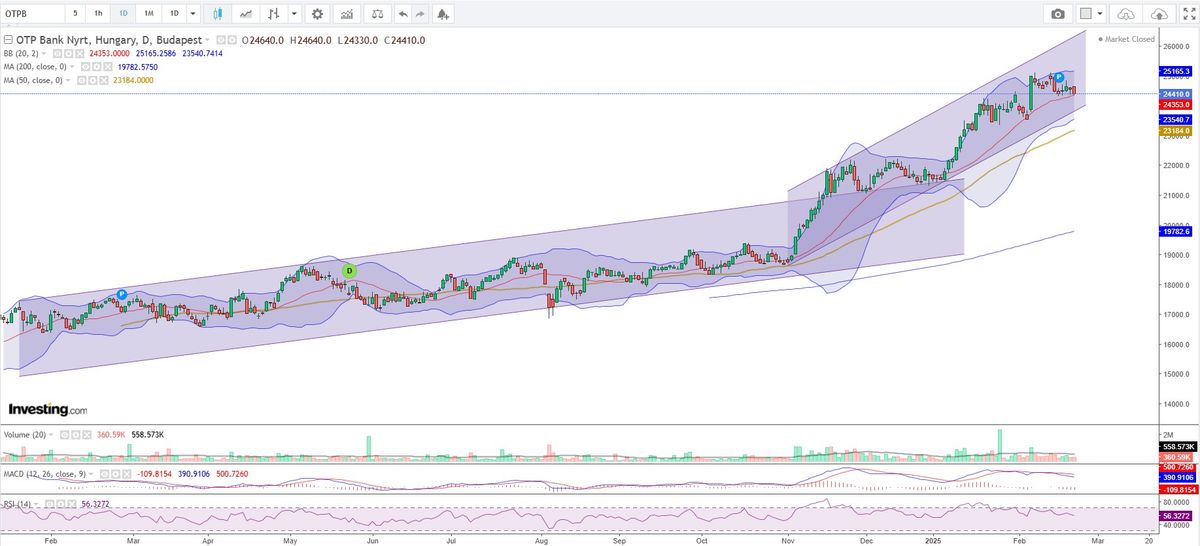The image size is (1200, 546).
Task: Select the 1M interval
Action: pos(149,14)
